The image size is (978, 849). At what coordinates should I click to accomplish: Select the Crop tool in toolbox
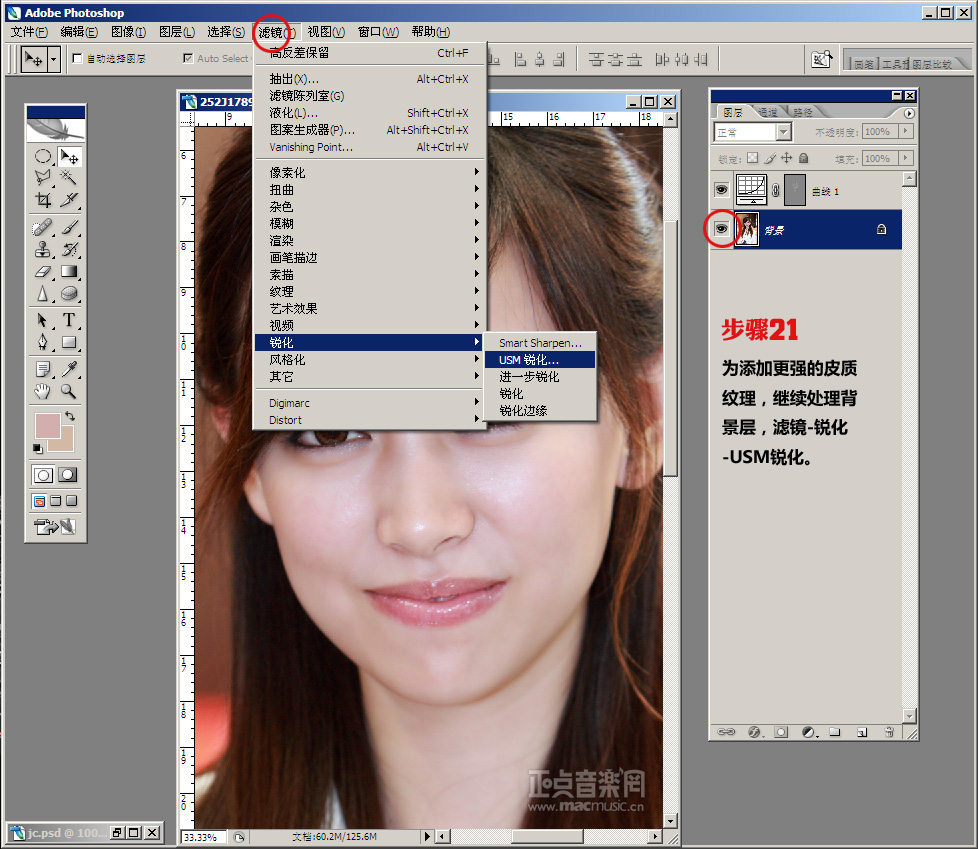pyautogui.click(x=43, y=200)
